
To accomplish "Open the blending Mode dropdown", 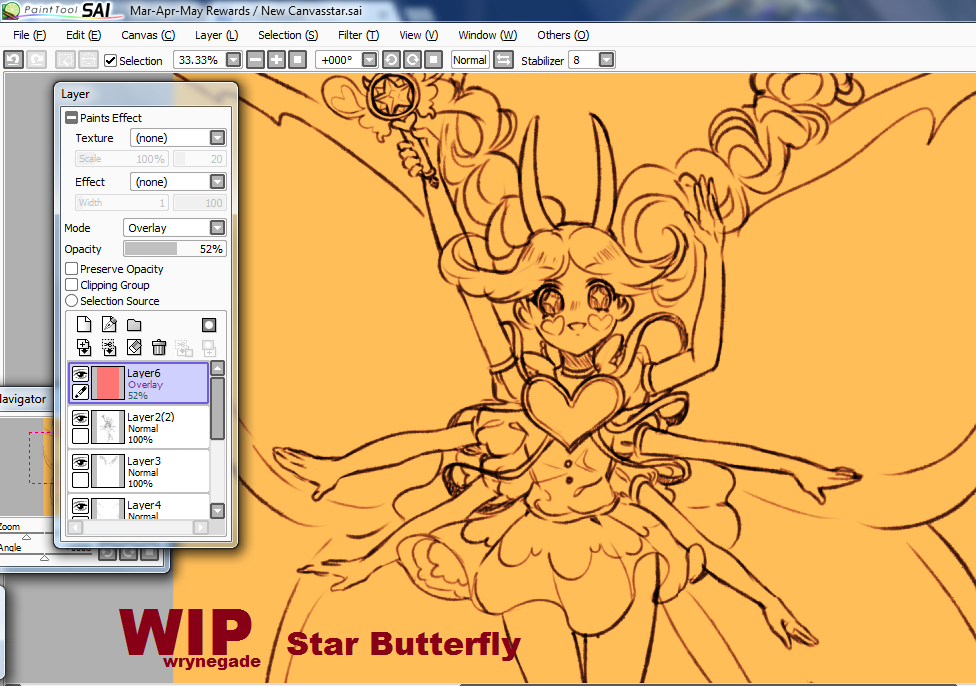I will [x=217, y=228].
